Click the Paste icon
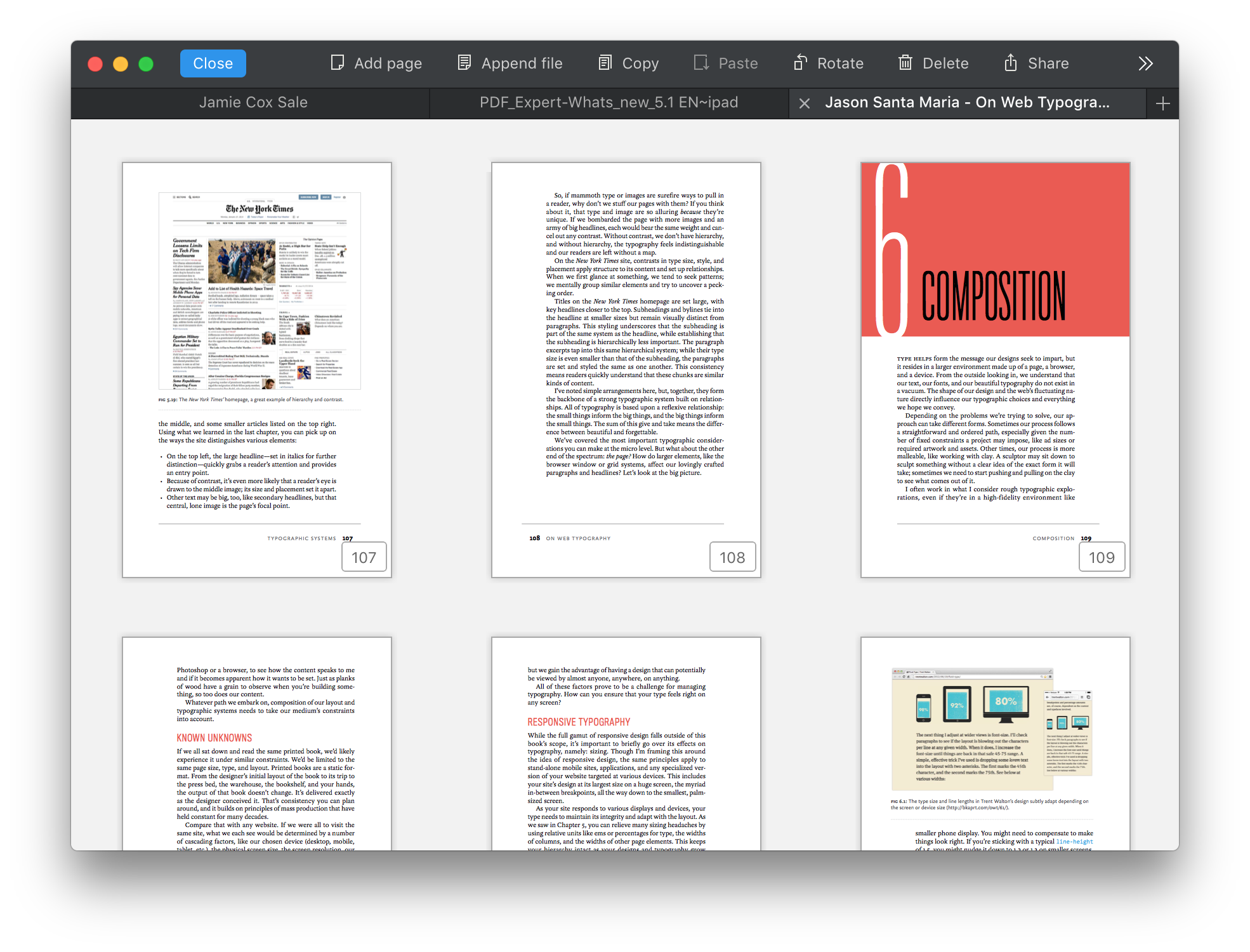Screen dimensions: 1250x952 [x=701, y=63]
